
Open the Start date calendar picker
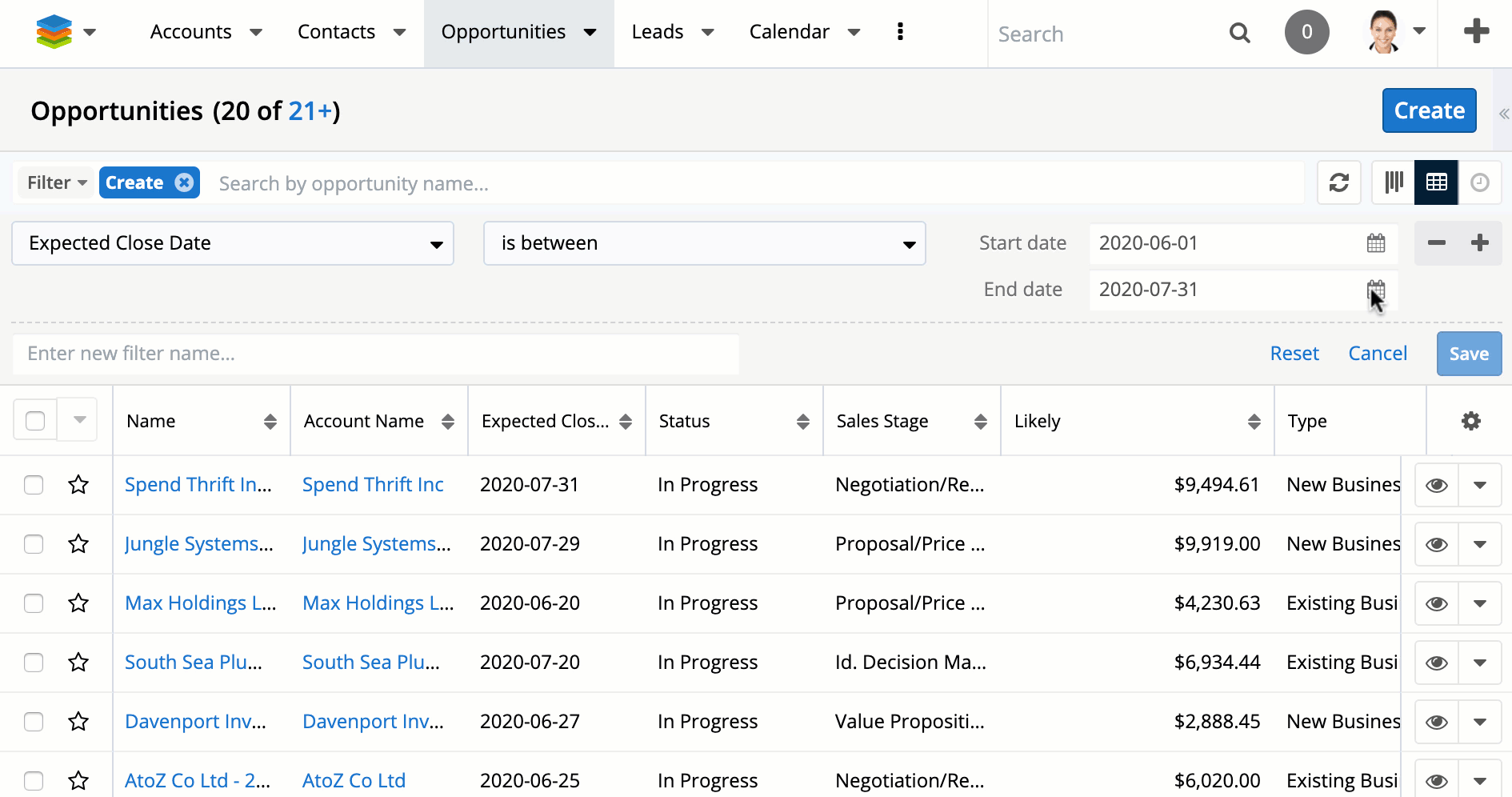click(x=1375, y=243)
